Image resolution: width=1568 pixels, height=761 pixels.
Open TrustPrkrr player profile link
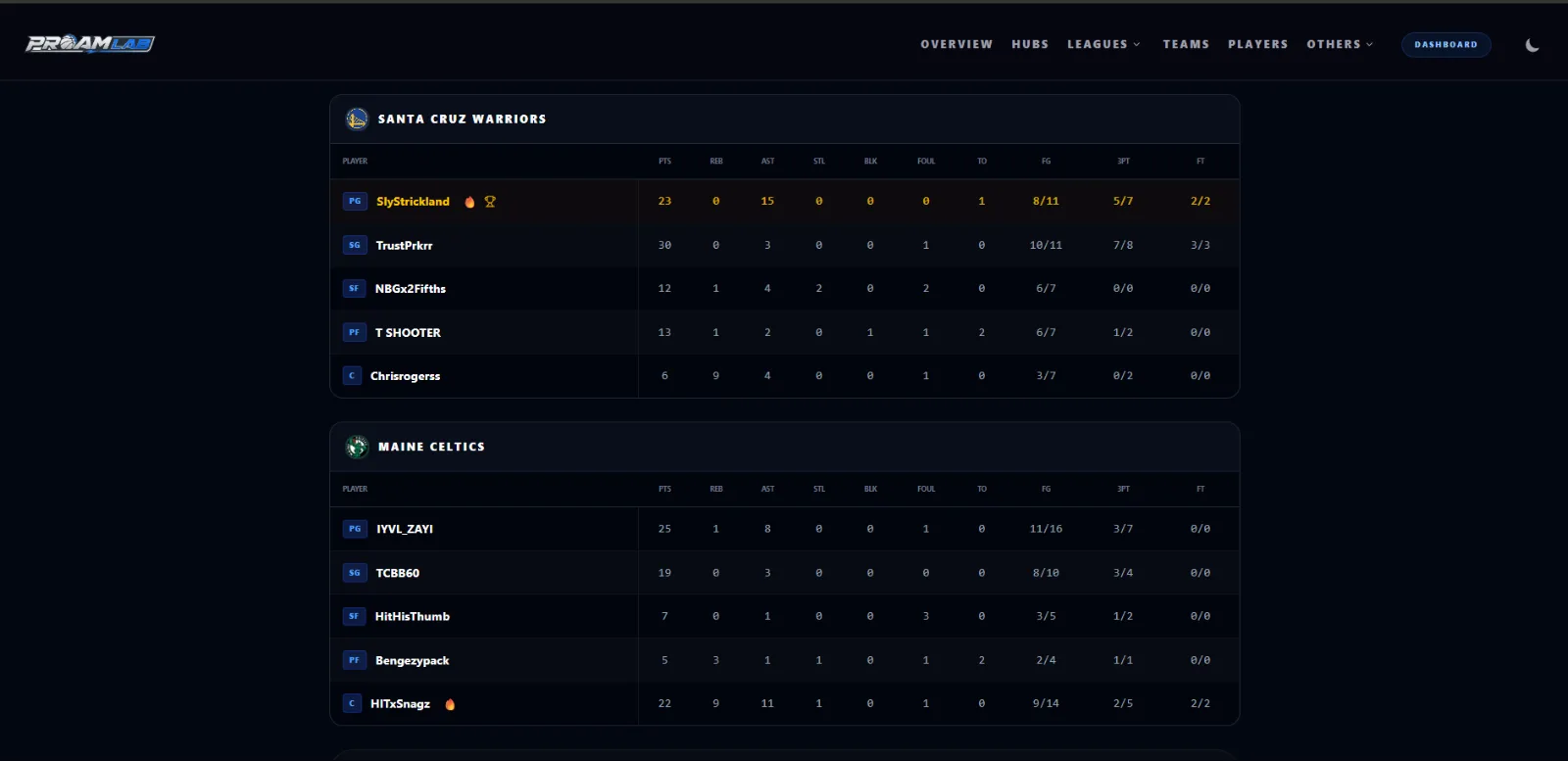click(x=404, y=246)
